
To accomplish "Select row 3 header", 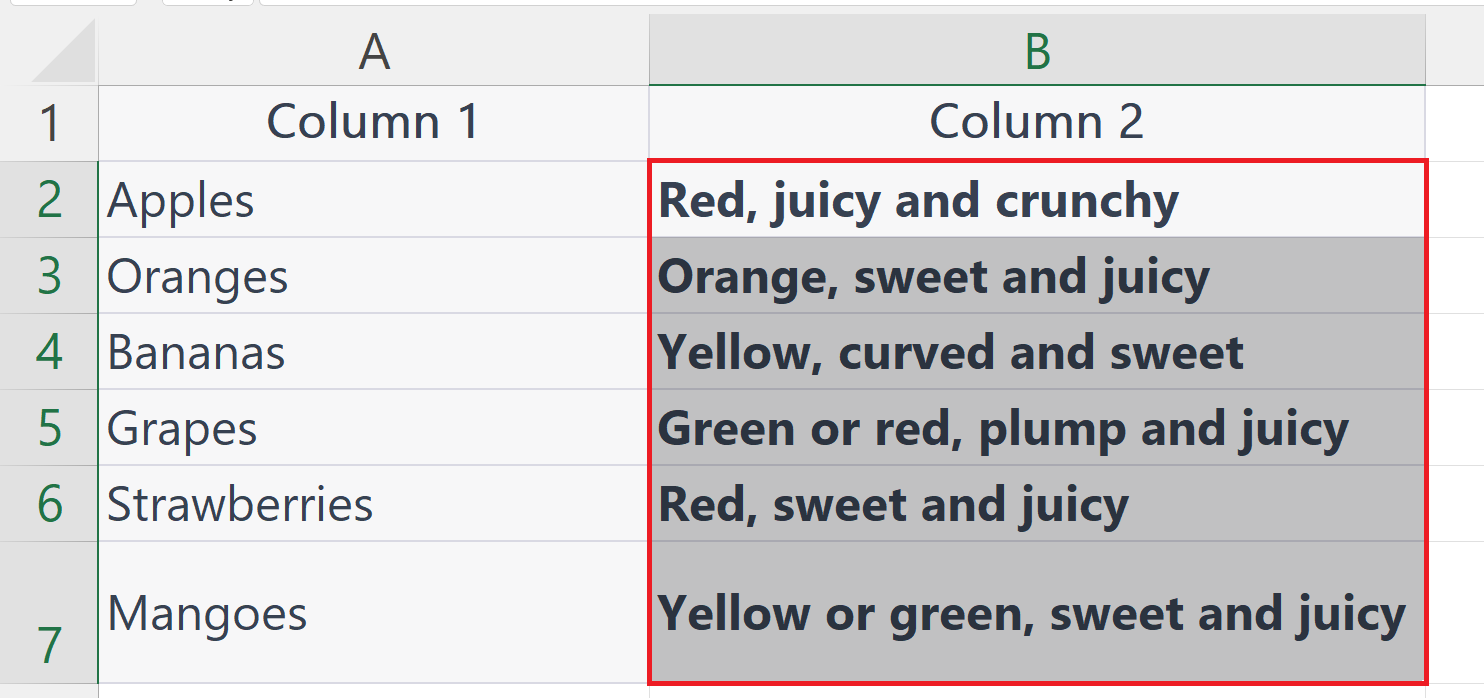I will click(49, 276).
